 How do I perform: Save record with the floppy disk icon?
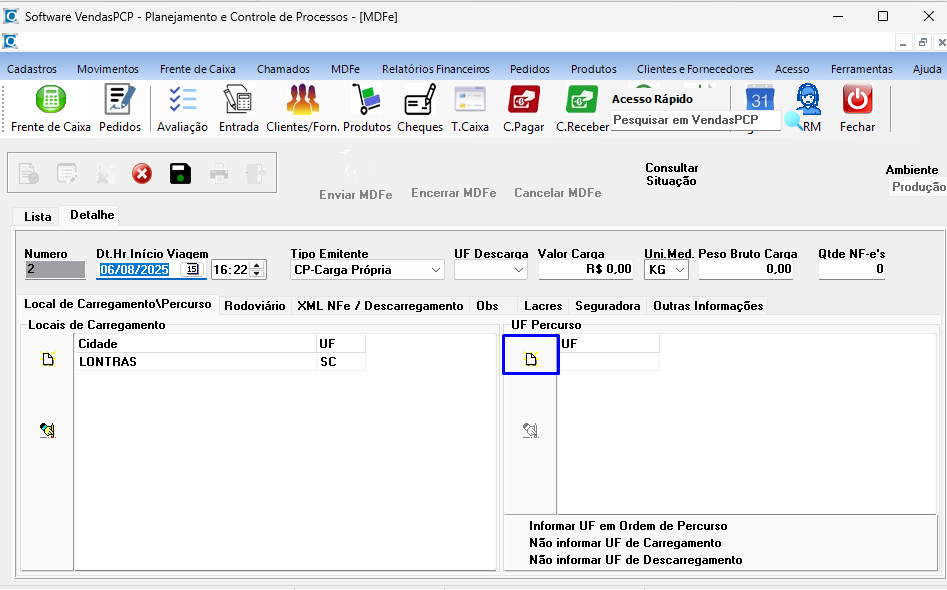pos(180,174)
